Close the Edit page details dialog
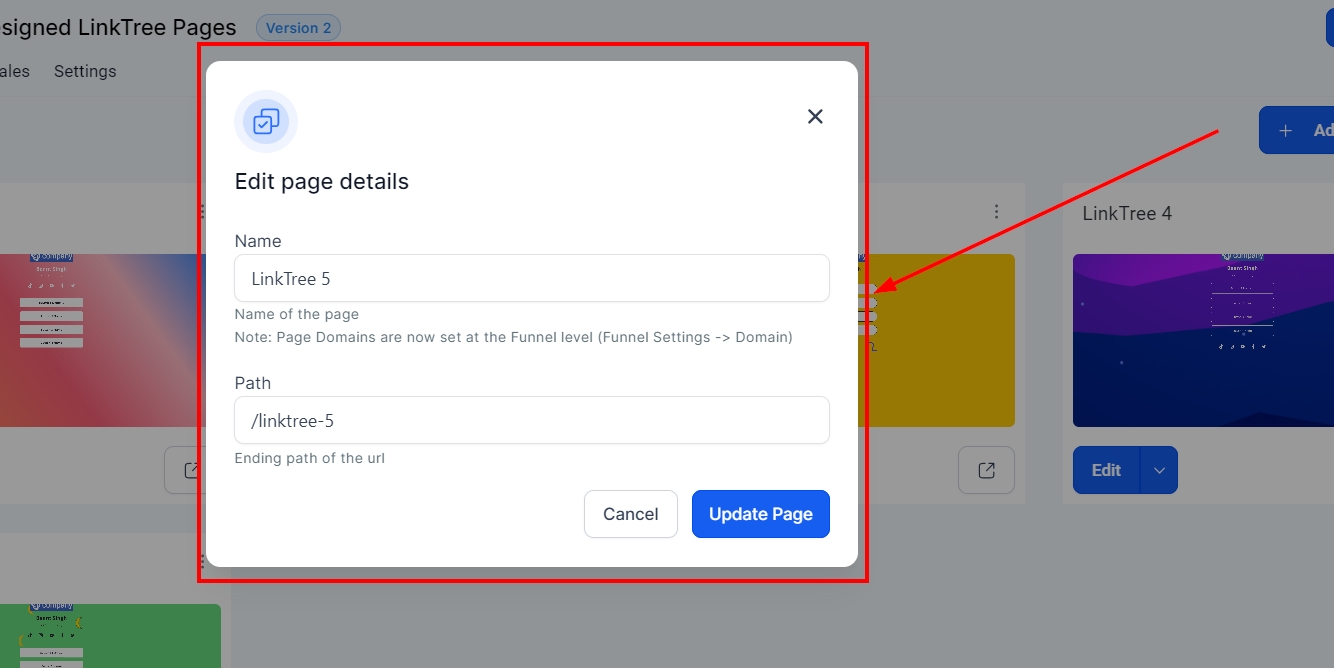 (x=815, y=117)
